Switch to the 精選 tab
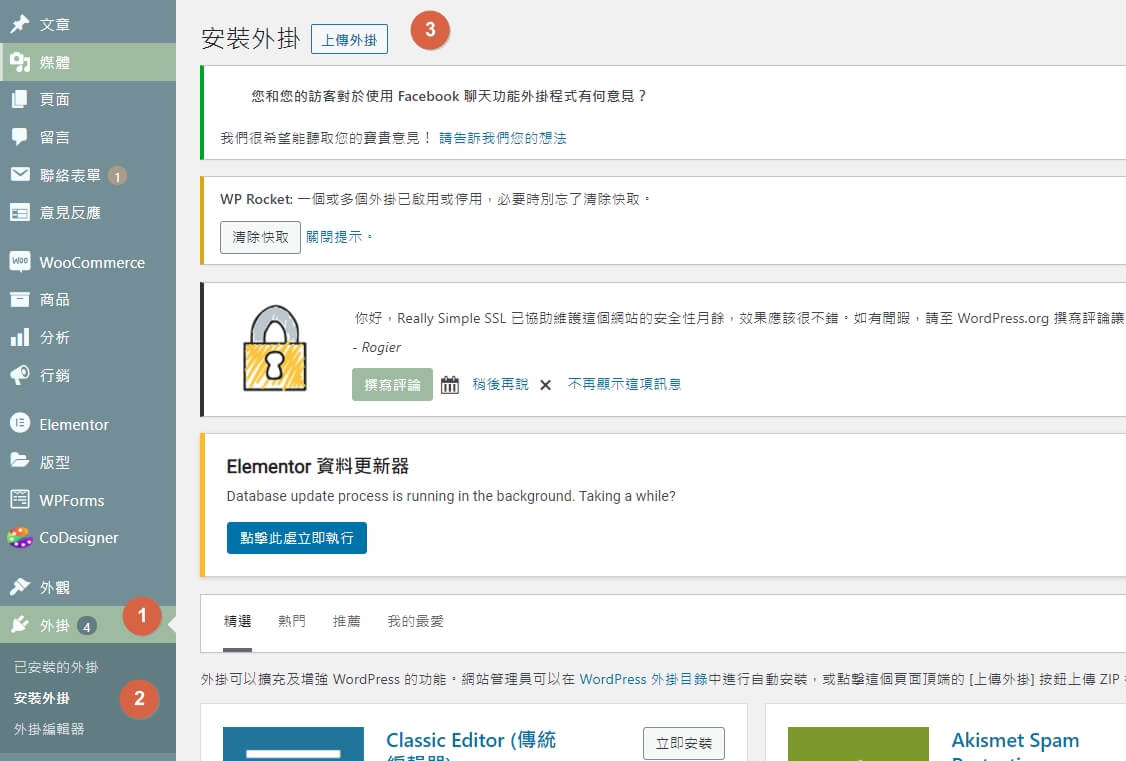1126x761 pixels. (x=237, y=621)
